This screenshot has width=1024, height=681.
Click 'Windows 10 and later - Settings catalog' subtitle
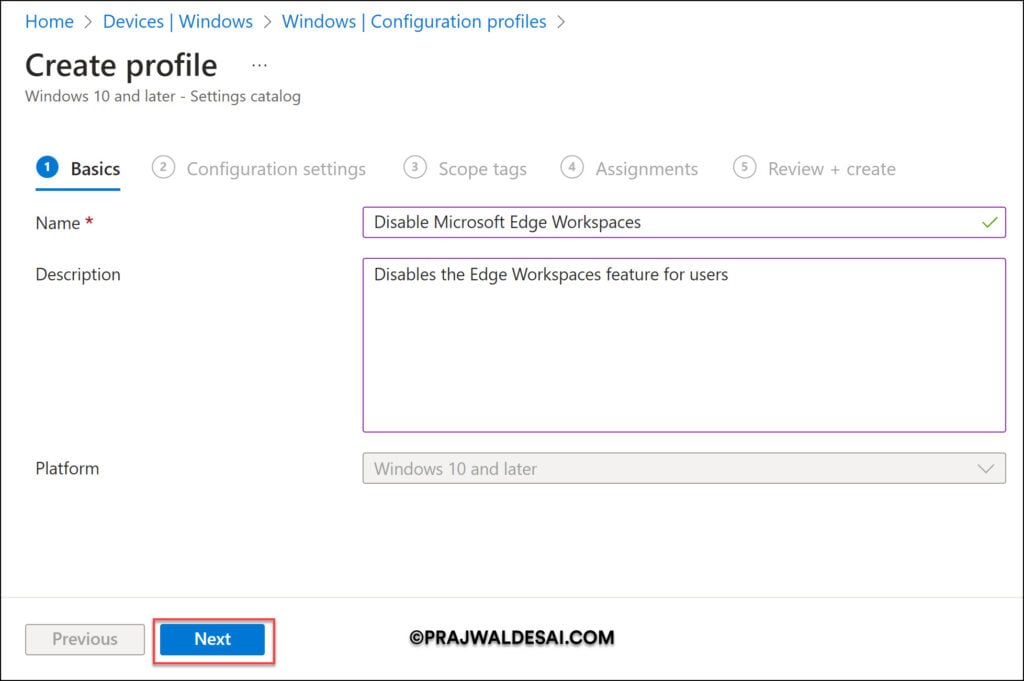pyautogui.click(x=163, y=97)
